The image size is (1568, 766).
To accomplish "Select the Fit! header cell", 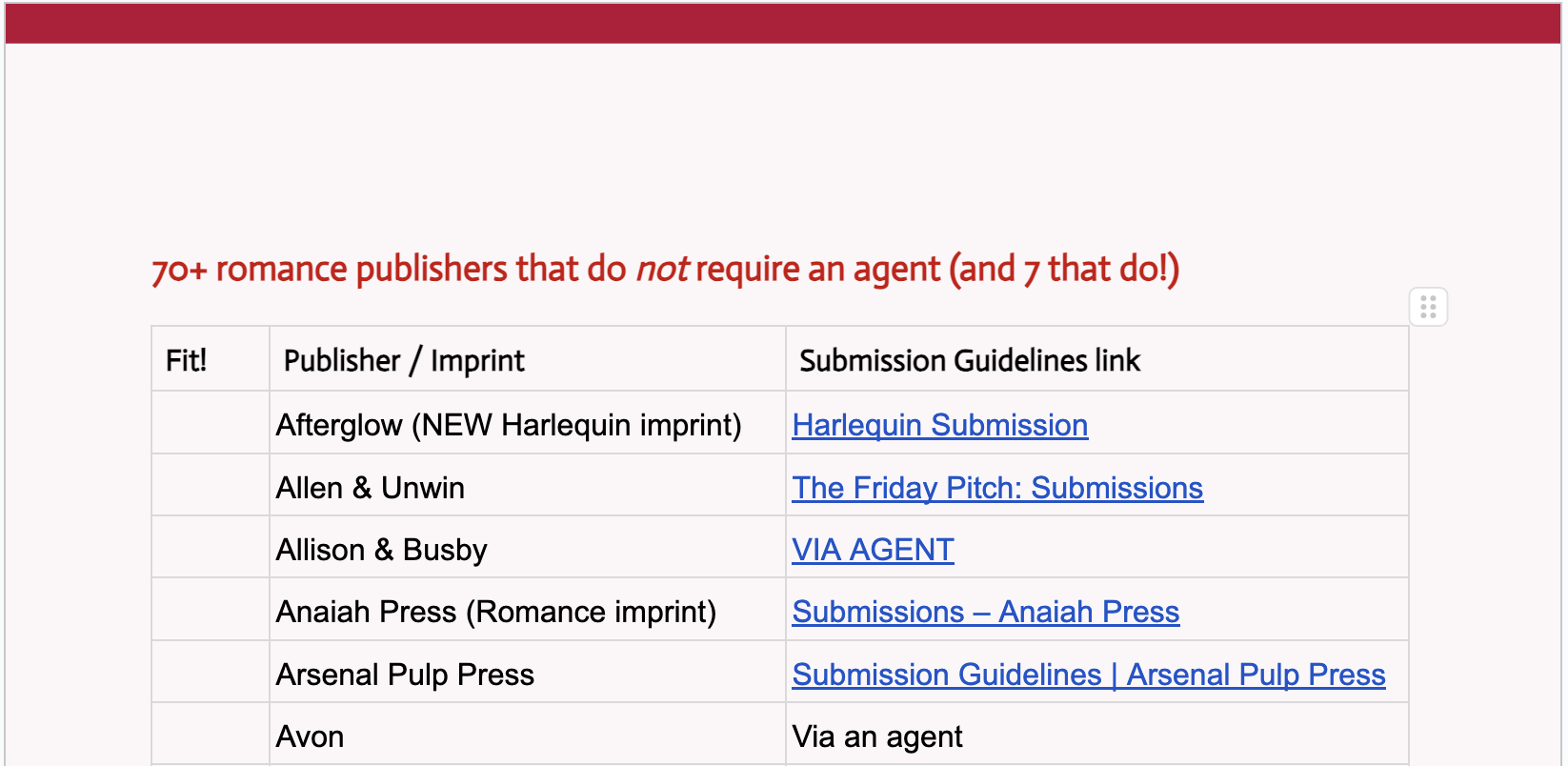I will (211, 359).
